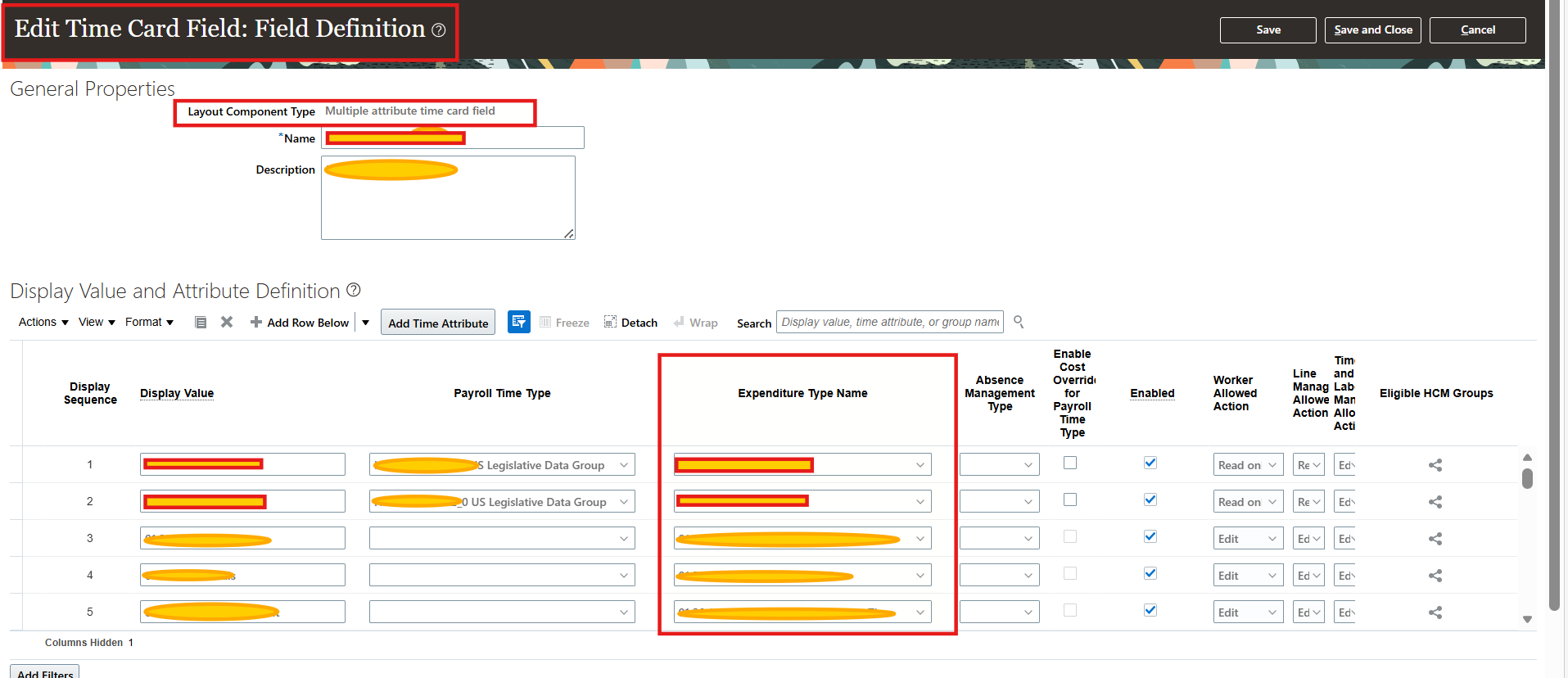Click the Name input field
1568x678 pixels.
(453, 138)
